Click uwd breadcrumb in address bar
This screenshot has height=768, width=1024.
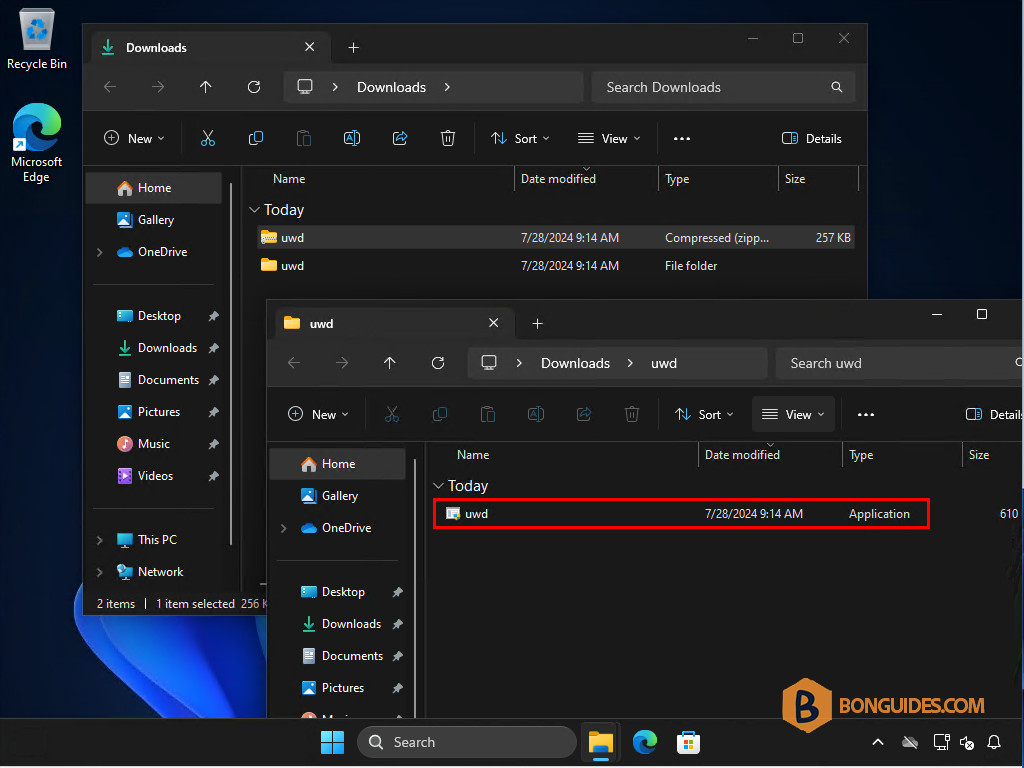coord(664,363)
